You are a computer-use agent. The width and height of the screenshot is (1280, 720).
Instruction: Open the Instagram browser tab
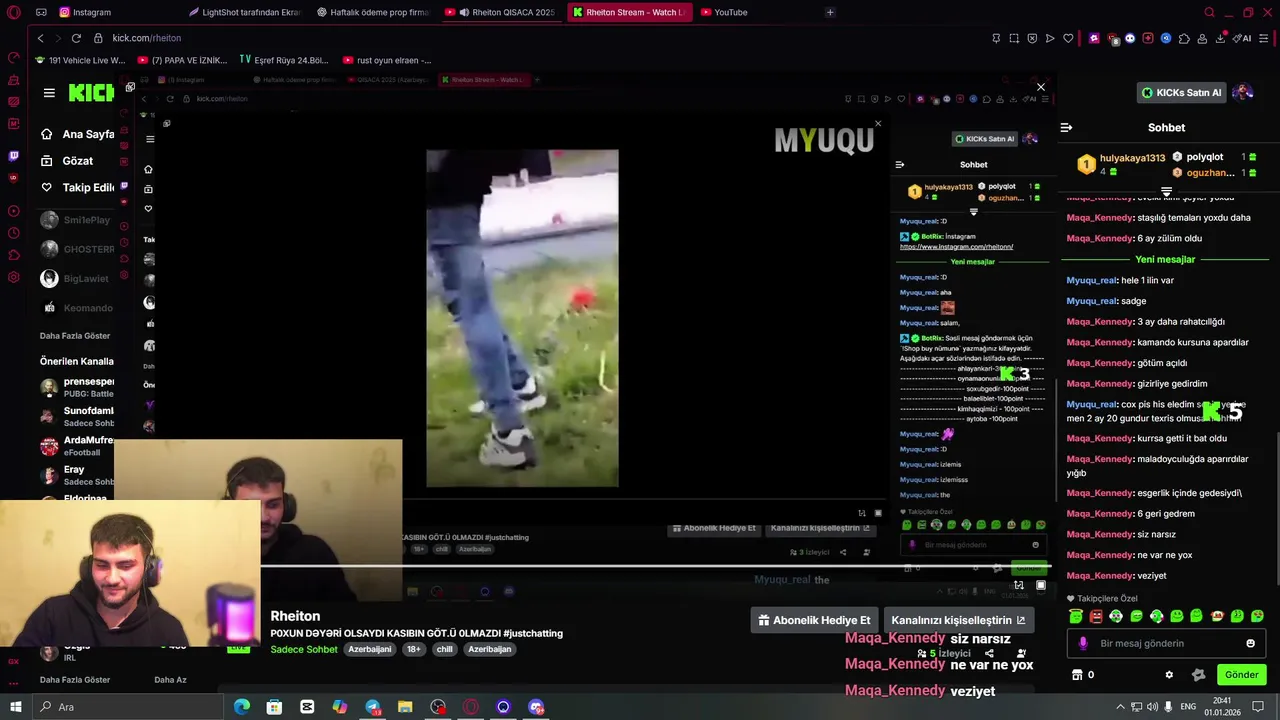(85, 12)
